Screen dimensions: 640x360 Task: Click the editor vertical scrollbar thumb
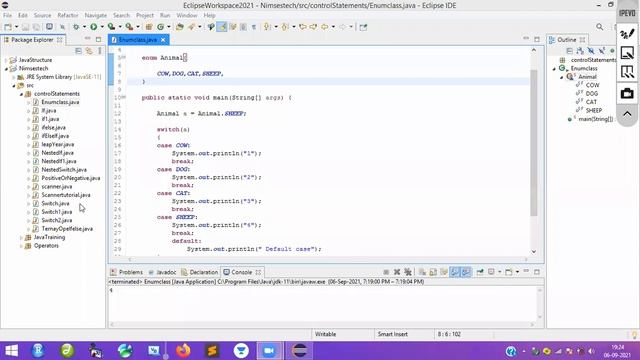pos(533,143)
